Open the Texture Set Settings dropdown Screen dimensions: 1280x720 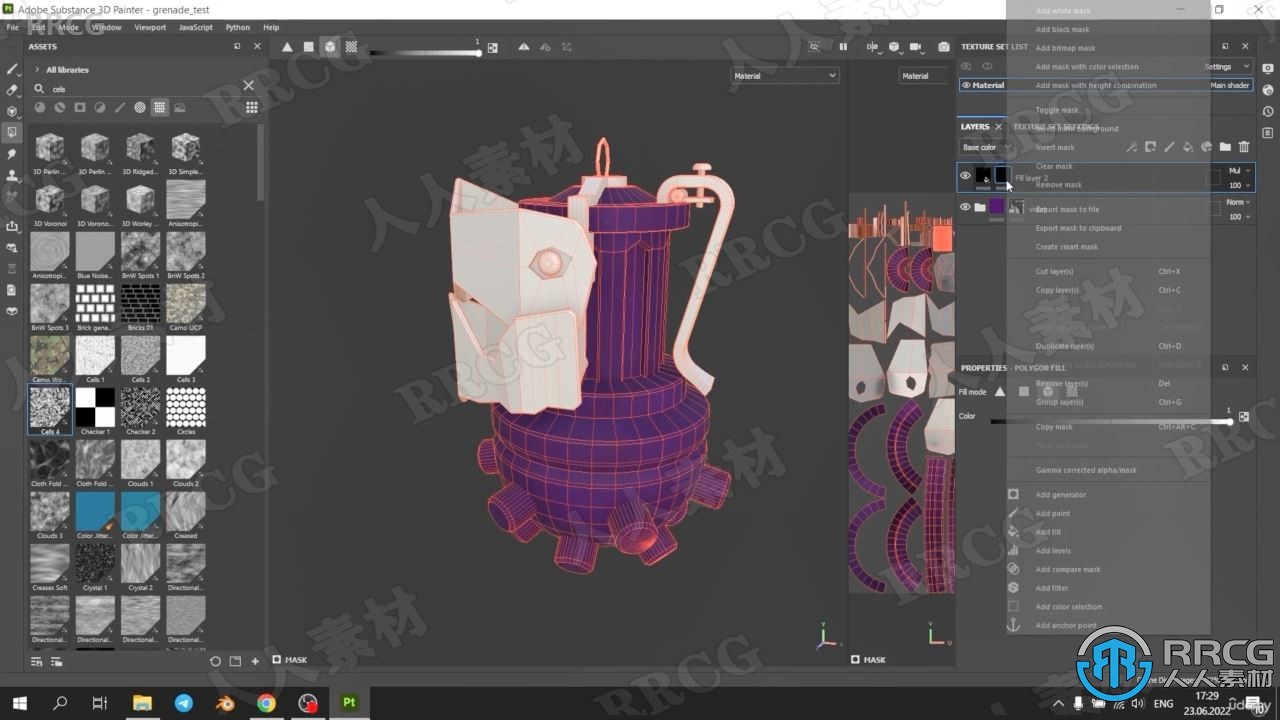tap(1226, 67)
